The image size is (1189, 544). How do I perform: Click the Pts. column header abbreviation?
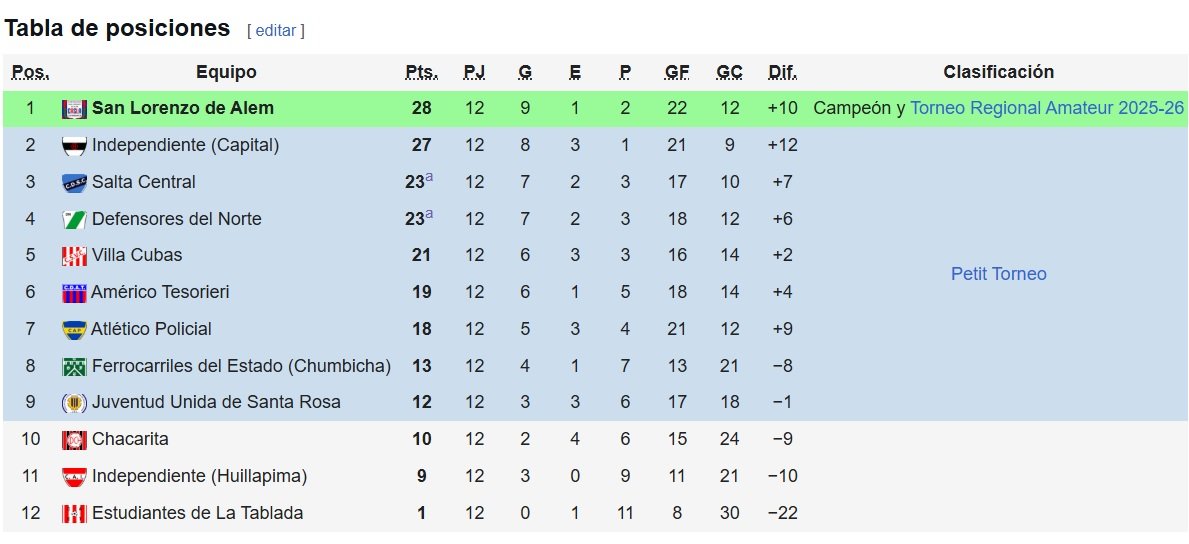tap(422, 72)
